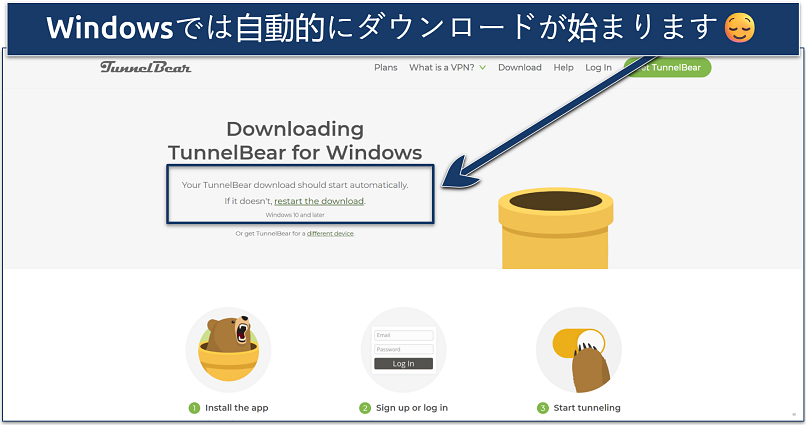Click the Password field in illustration

click(x=404, y=349)
